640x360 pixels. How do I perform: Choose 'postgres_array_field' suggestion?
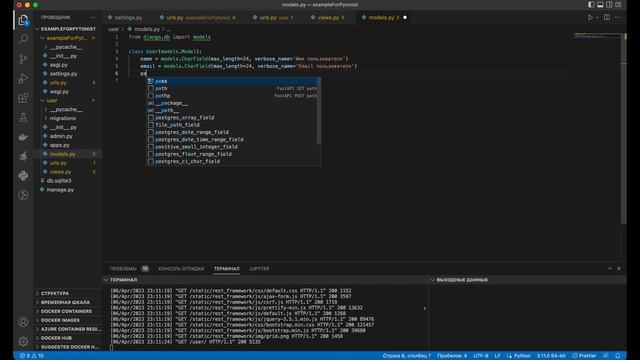pyautogui.click(x=231, y=118)
